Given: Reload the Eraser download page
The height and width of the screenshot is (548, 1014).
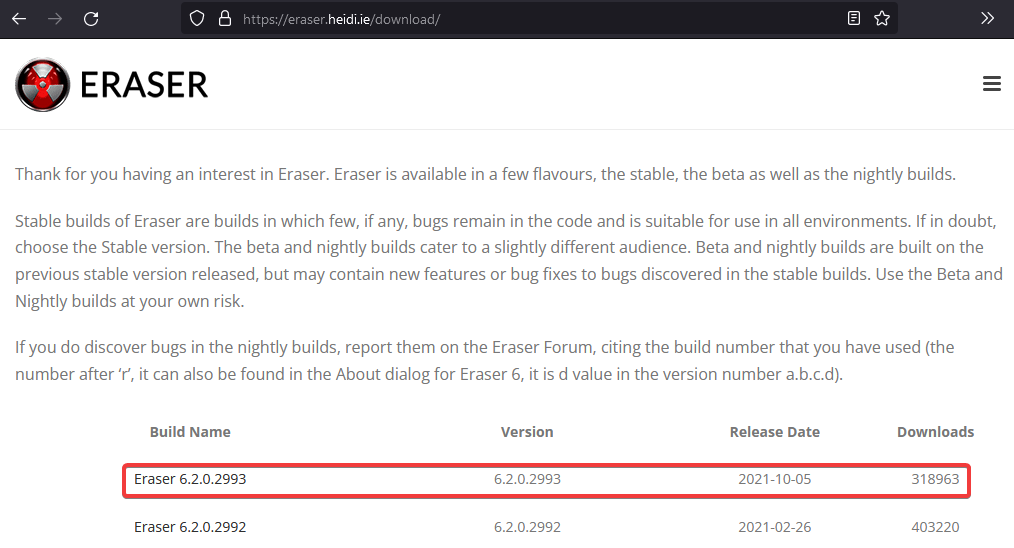Looking at the screenshot, I should click(x=91, y=18).
